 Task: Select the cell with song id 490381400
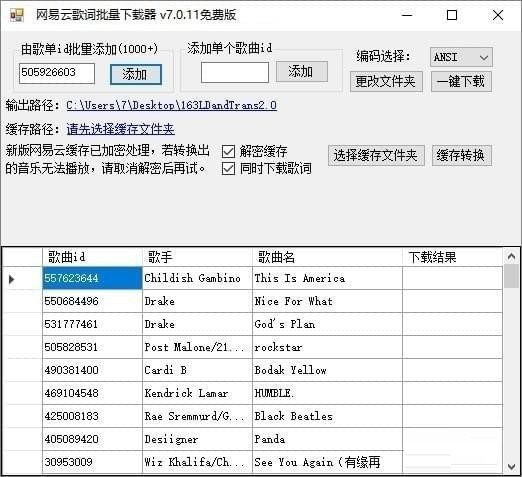pyautogui.click(x=92, y=370)
